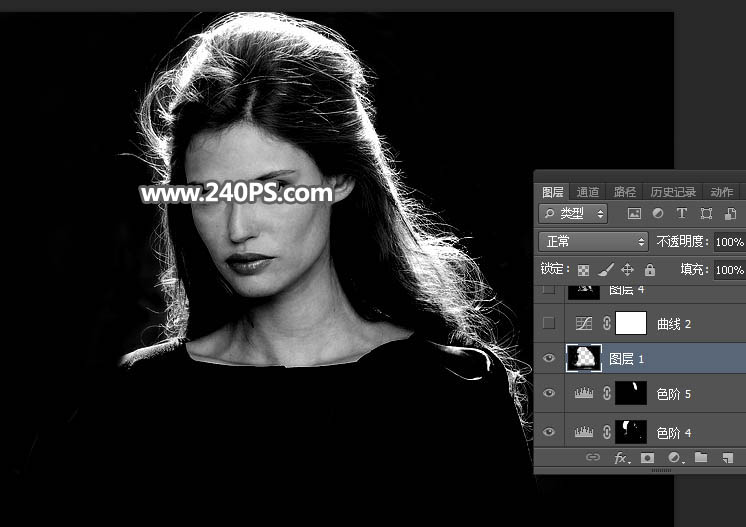The height and width of the screenshot is (527, 746).
Task: Switch to the 图层 tab
Action: coord(552,192)
